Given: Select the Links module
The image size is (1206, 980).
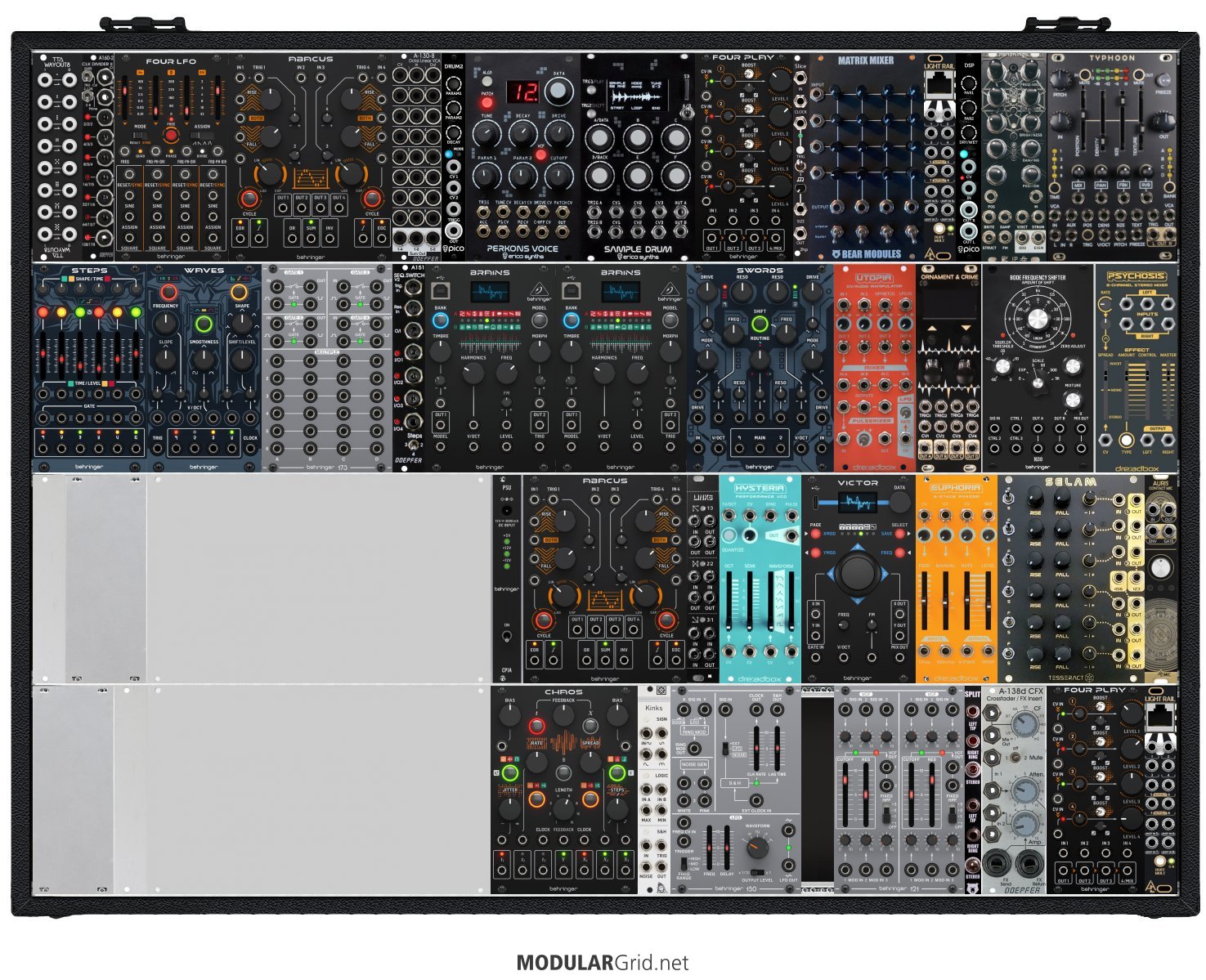Looking at the screenshot, I should [x=702, y=578].
